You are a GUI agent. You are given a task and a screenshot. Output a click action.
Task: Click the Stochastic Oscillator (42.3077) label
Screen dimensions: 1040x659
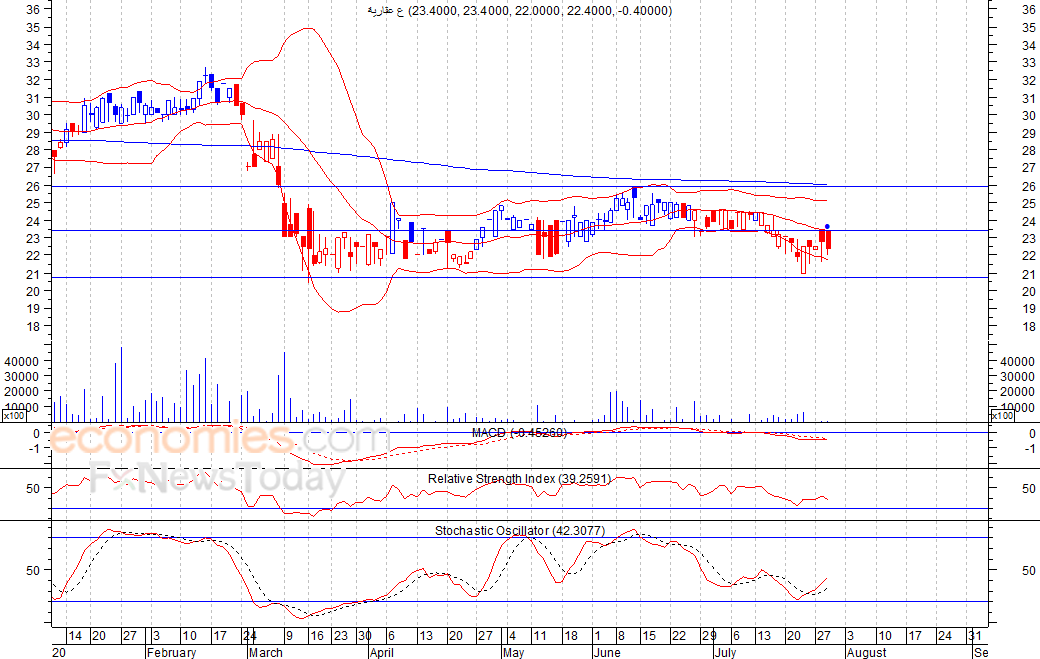(x=520, y=530)
